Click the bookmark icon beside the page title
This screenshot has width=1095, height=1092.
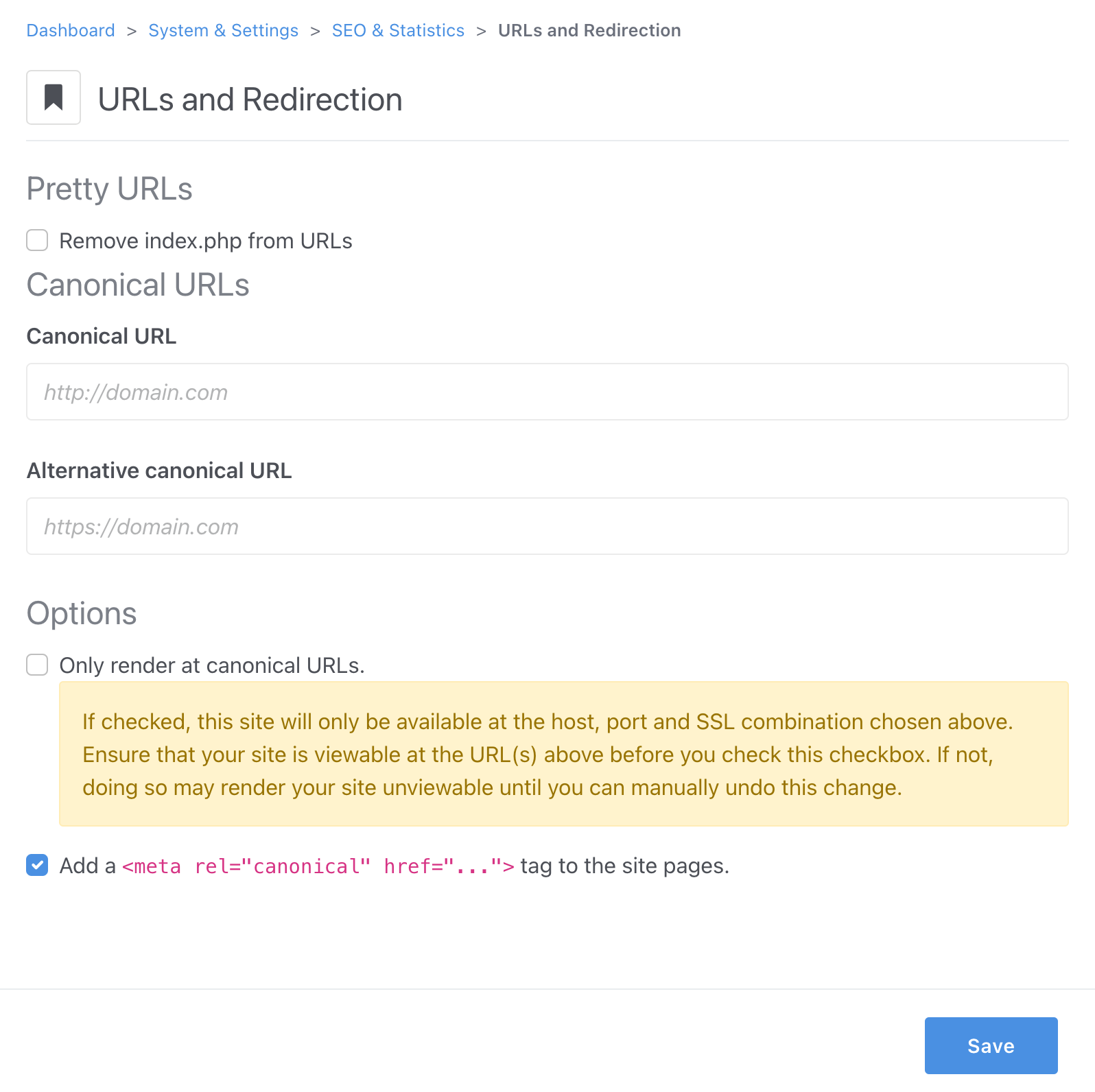pyautogui.click(x=54, y=97)
